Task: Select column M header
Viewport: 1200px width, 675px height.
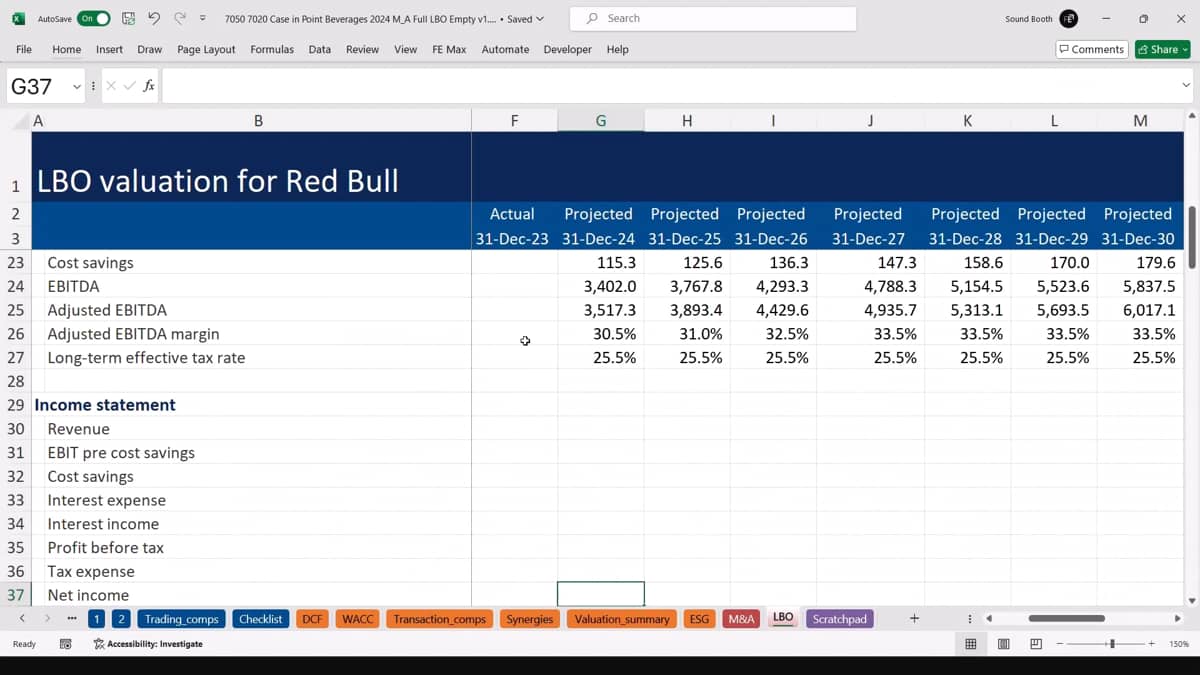Action: (1140, 121)
